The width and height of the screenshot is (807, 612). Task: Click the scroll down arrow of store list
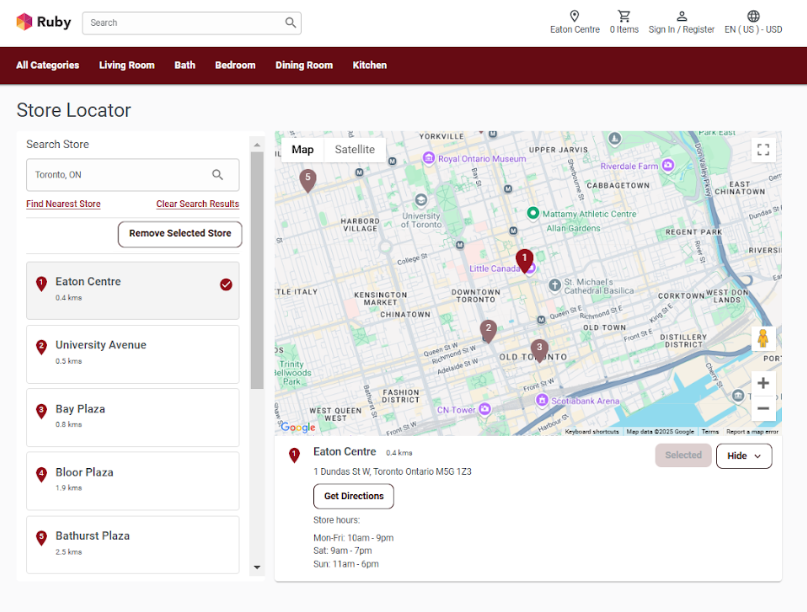pyautogui.click(x=257, y=567)
